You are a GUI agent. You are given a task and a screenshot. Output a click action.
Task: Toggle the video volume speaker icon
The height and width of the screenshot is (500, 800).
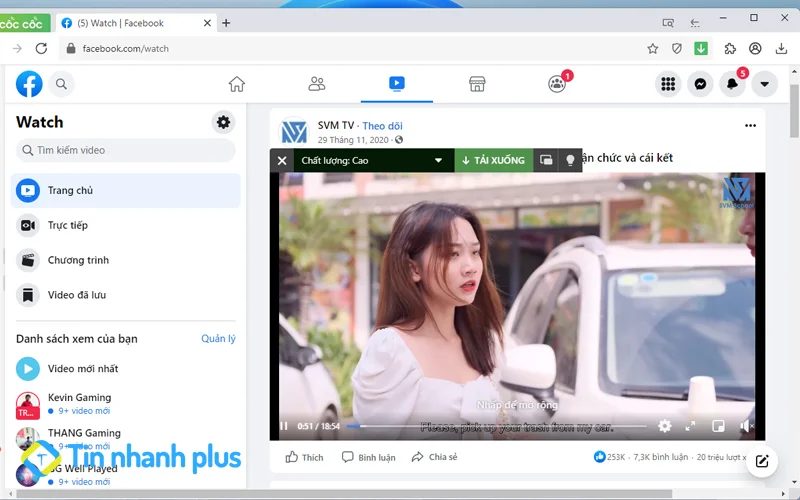pyautogui.click(x=746, y=426)
